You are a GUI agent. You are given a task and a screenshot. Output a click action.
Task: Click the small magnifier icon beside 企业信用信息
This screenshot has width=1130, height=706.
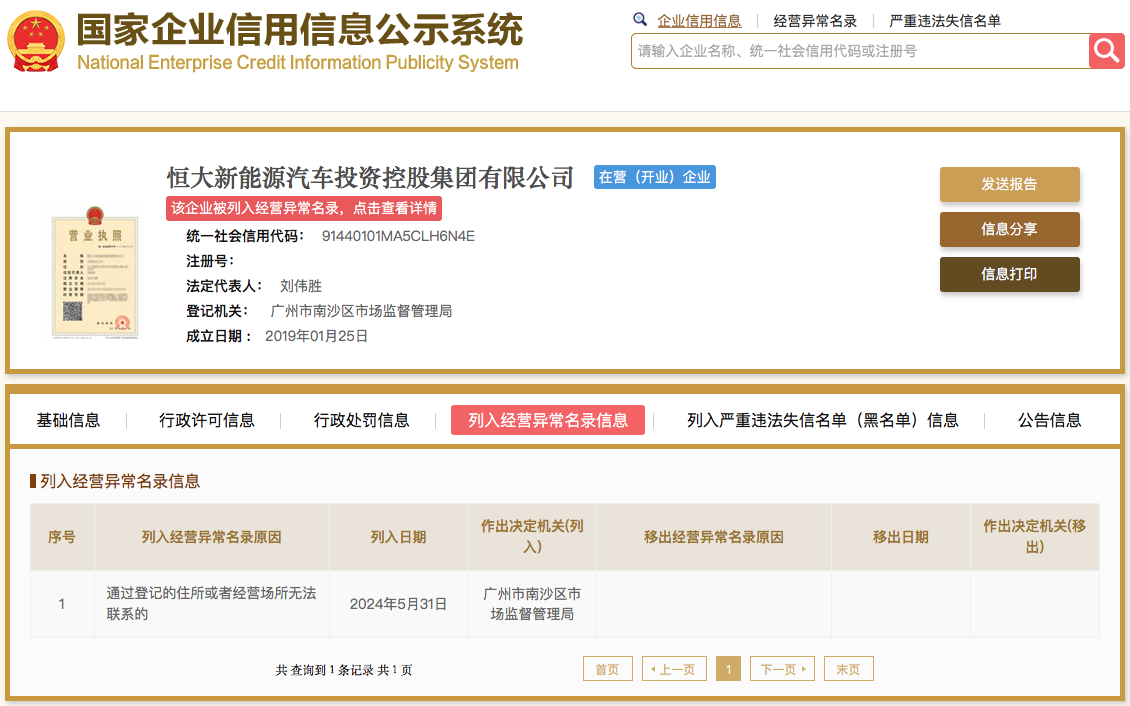coord(640,19)
